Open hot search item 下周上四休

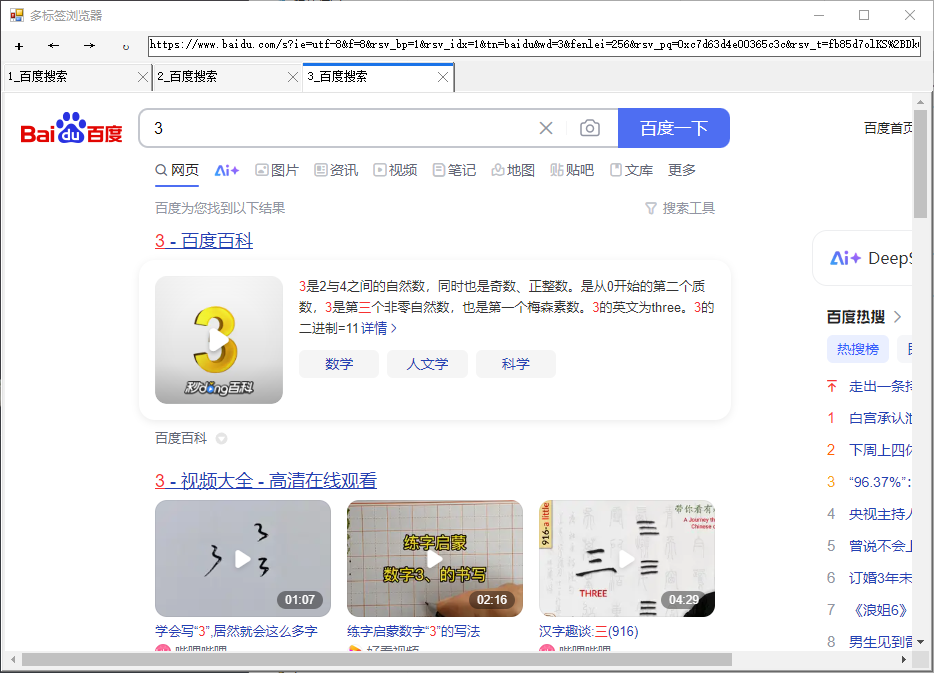(x=880, y=450)
